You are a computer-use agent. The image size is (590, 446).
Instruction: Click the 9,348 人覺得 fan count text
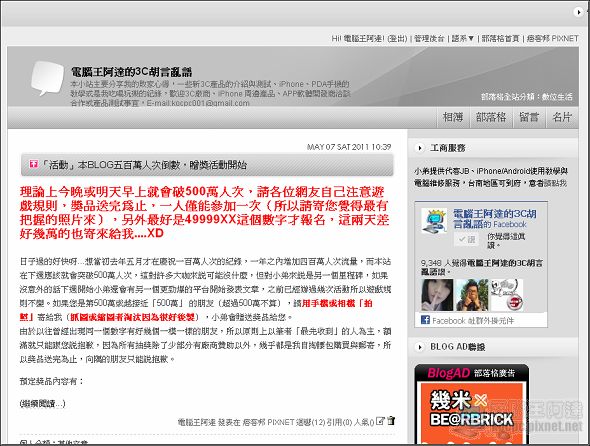point(482,267)
